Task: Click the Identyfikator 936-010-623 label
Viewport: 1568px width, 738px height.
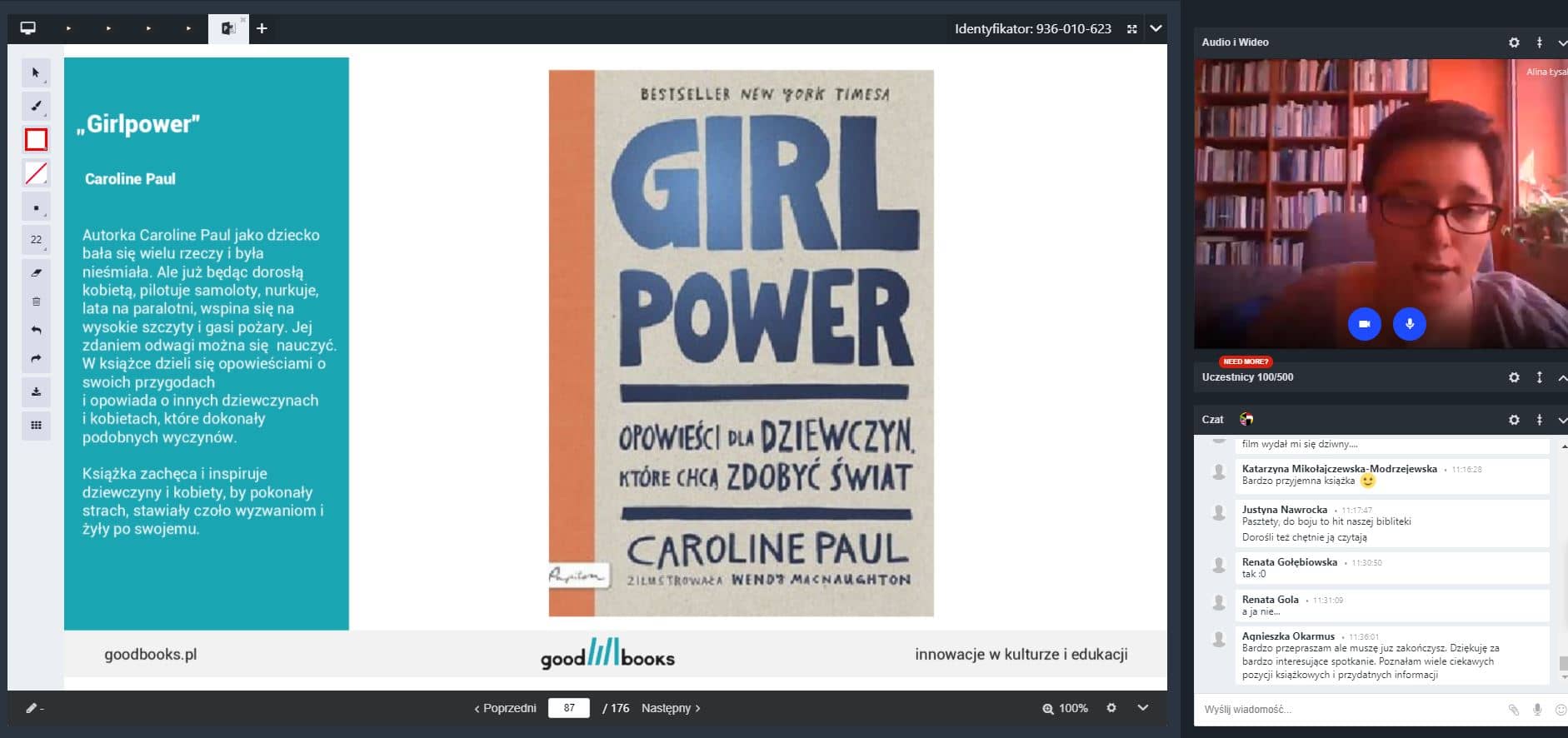Action: point(1033,28)
